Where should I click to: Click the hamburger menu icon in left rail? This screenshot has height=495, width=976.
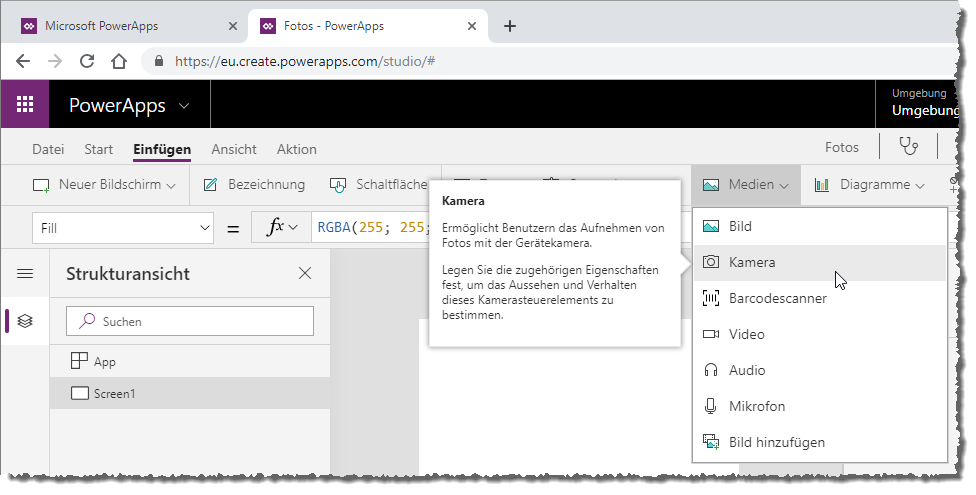pyautogui.click(x=25, y=273)
